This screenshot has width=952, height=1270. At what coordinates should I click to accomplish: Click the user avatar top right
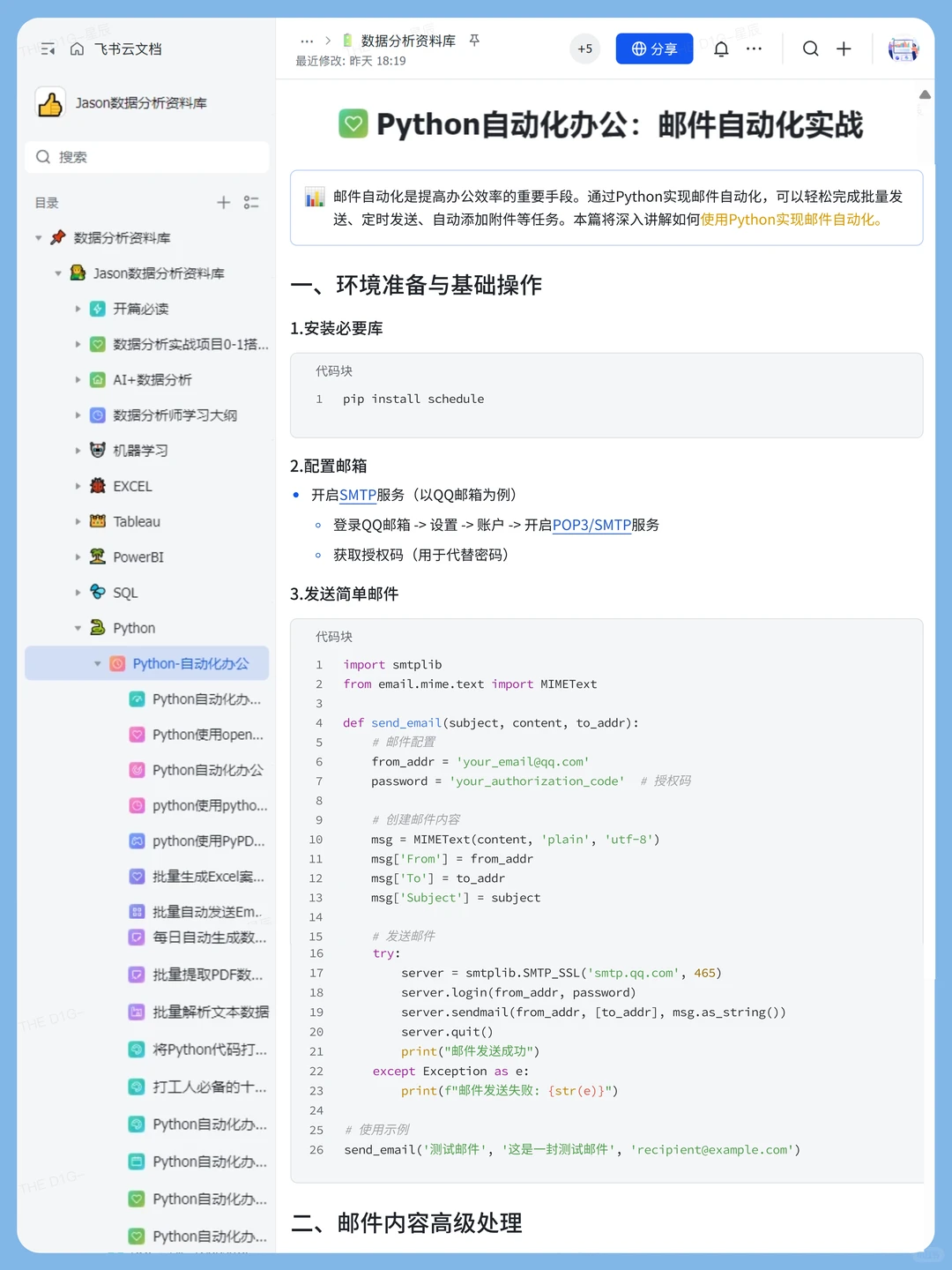click(x=903, y=49)
